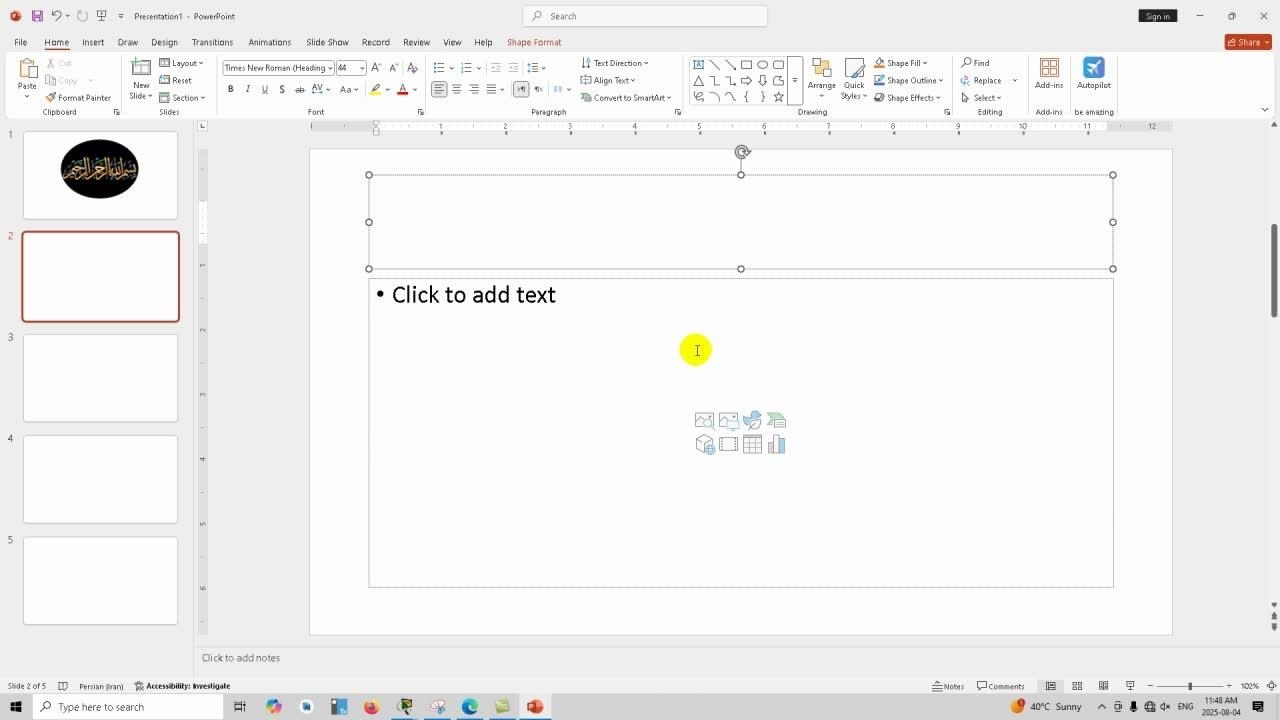Viewport: 1280px width, 720px height.
Task: Open the Notes pane from status bar
Action: pos(948,686)
